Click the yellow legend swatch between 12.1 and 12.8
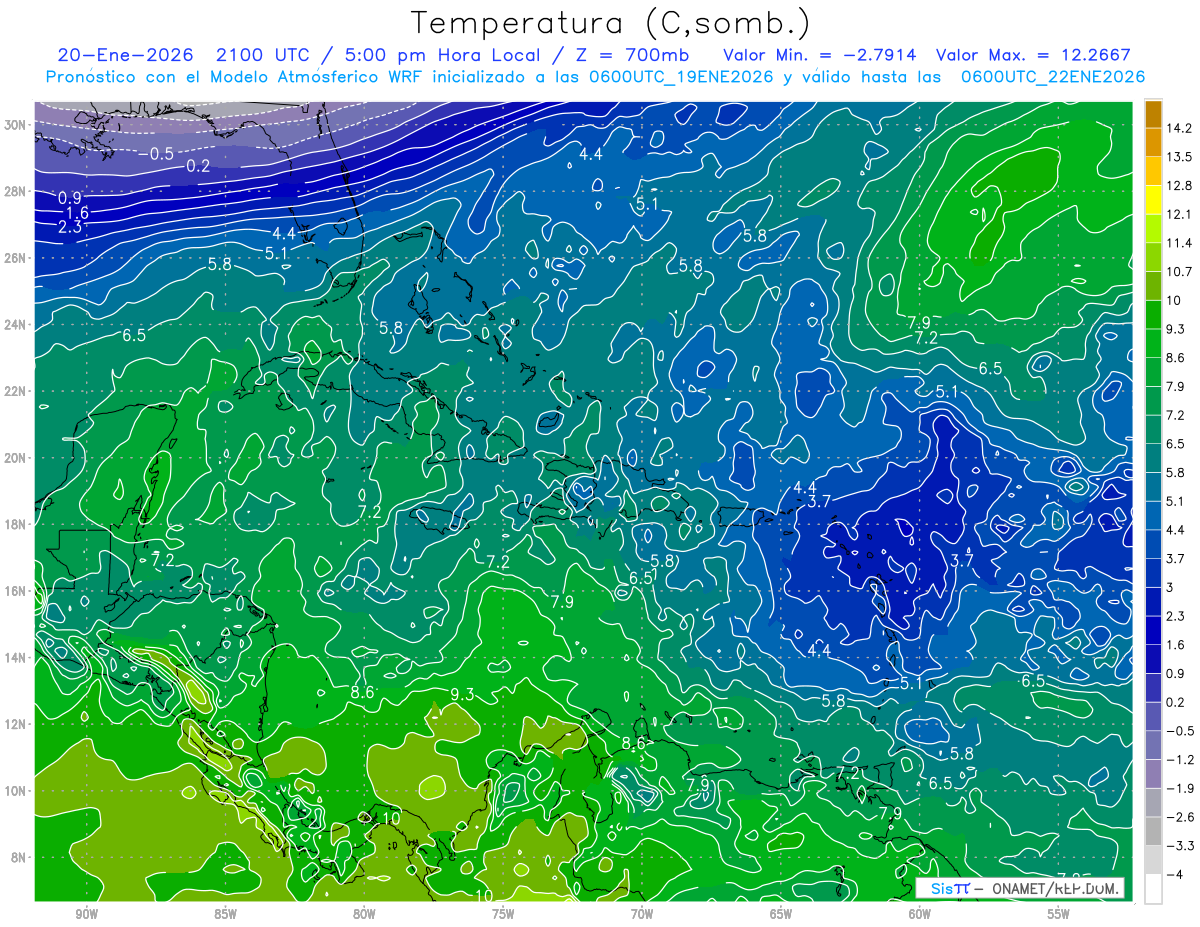This screenshot has width=1200, height=927. point(1153,200)
